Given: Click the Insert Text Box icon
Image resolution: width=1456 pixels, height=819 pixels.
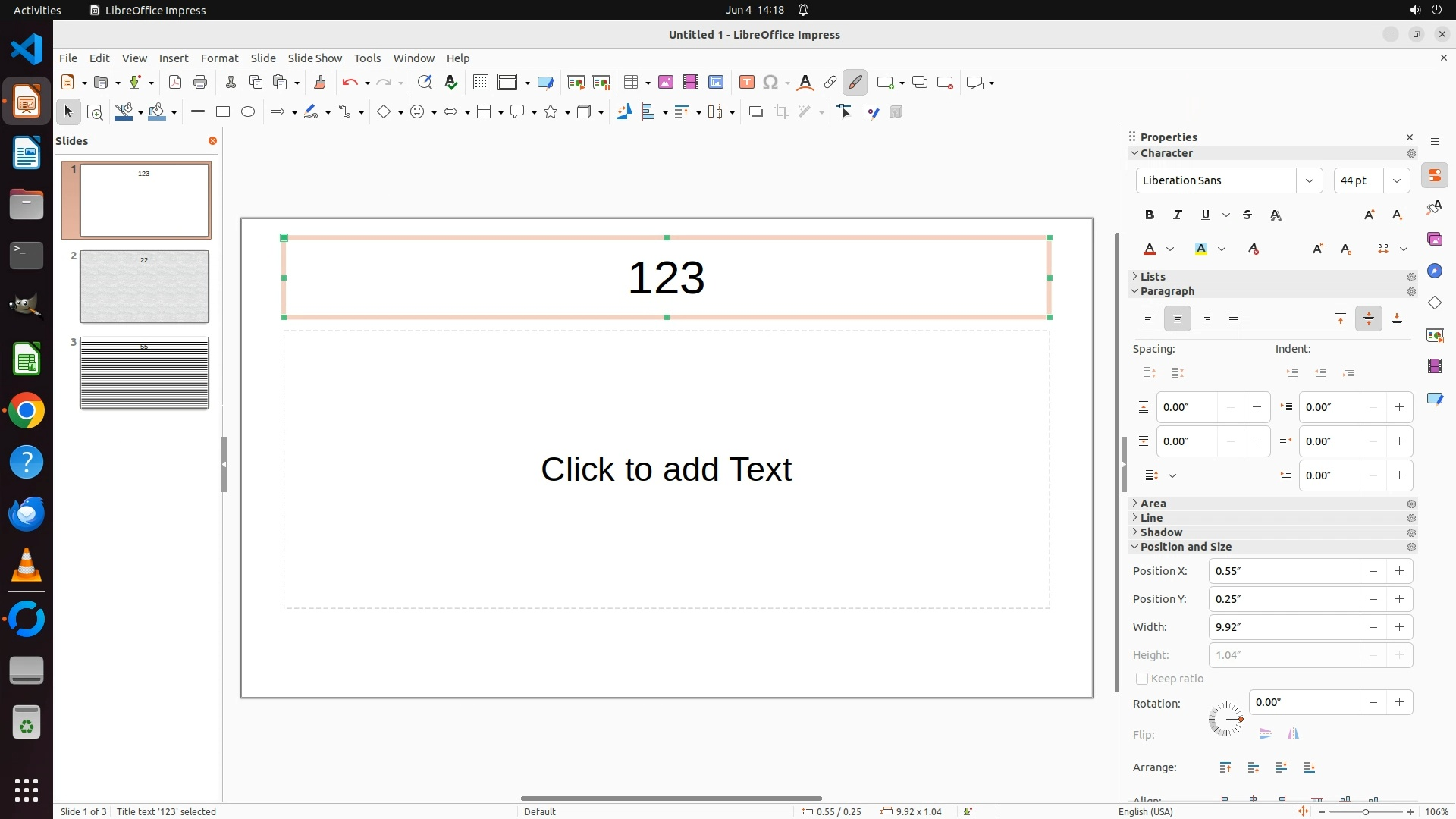Looking at the screenshot, I should [746, 83].
